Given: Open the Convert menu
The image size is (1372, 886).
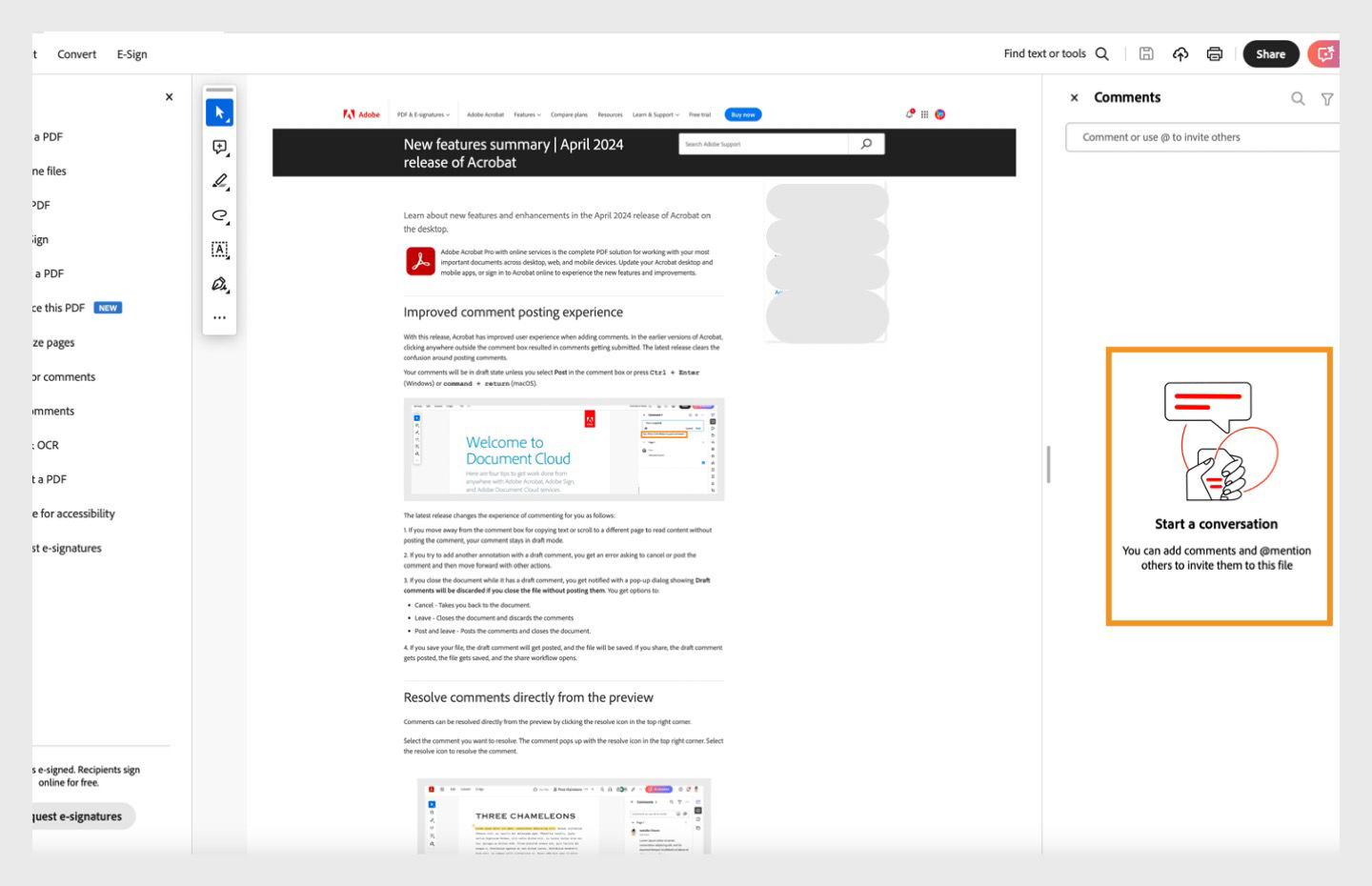Looking at the screenshot, I should (x=76, y=54).
